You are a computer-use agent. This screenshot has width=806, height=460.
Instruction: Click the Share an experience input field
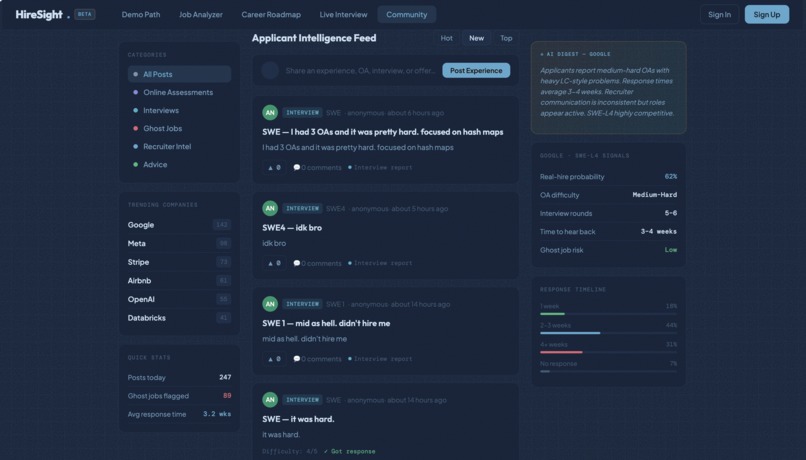360,70
